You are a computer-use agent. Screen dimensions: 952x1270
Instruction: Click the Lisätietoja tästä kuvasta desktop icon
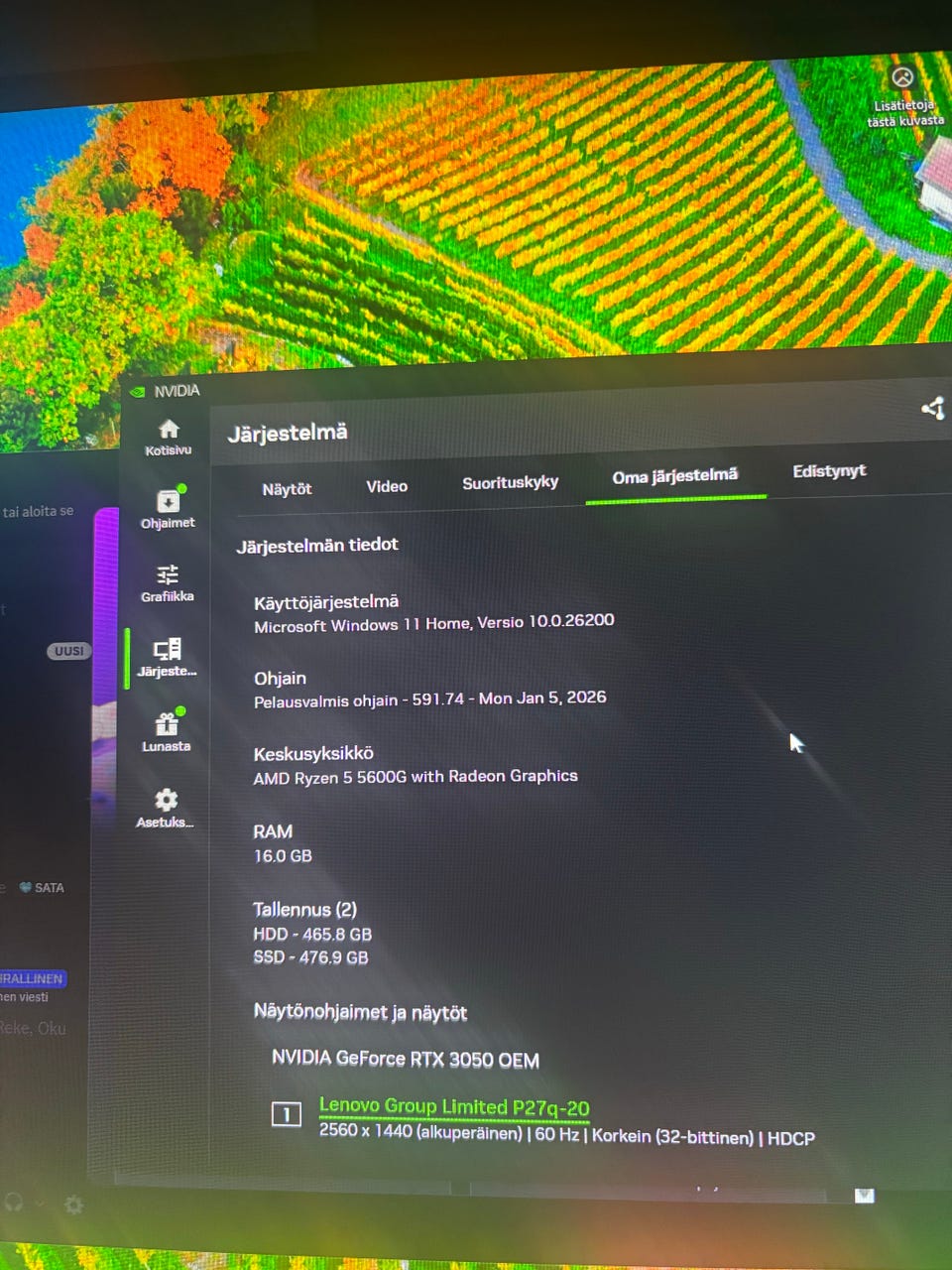coord(904,96)
